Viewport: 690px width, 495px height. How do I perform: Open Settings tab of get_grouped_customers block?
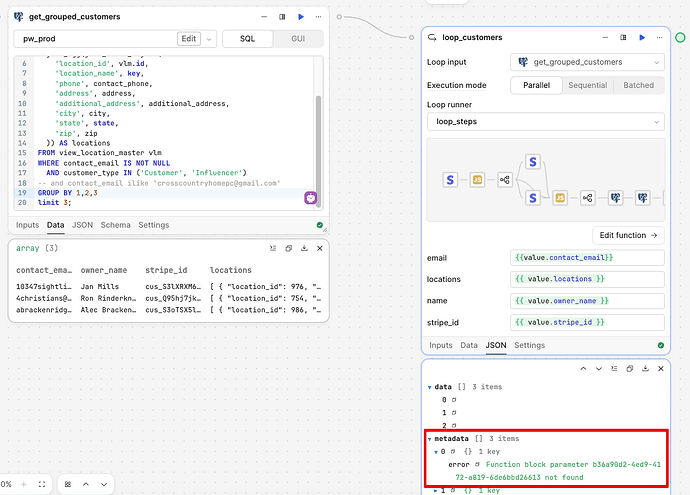(154, 225)
